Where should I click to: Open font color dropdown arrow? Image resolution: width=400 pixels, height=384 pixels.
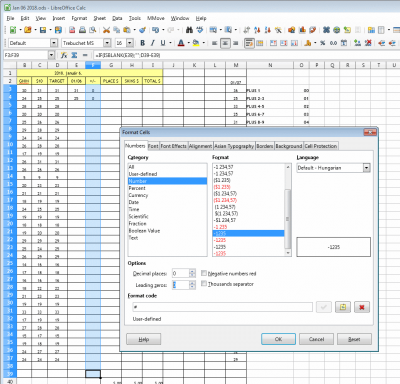(188, 43)
